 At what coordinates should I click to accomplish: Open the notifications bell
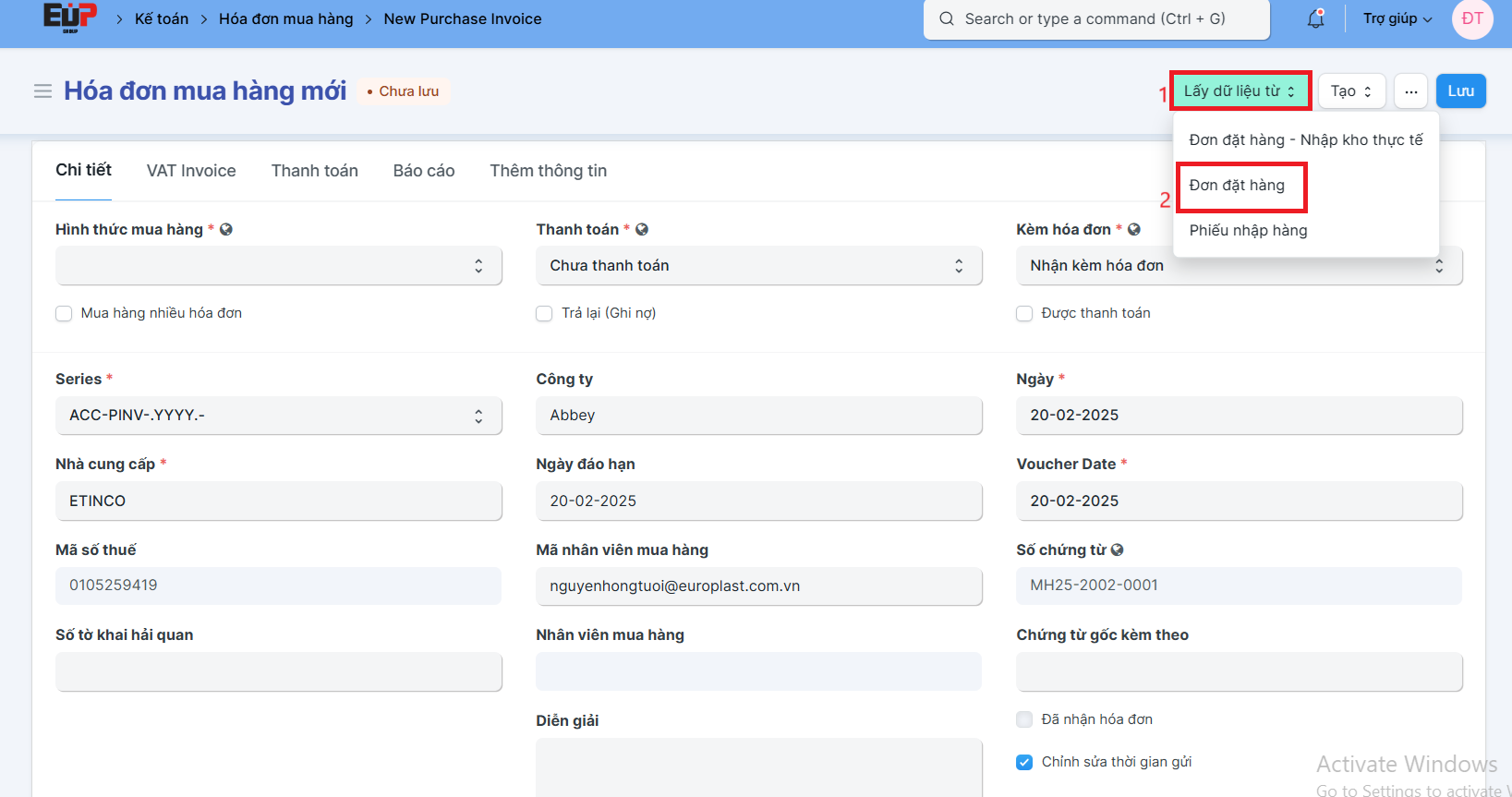1315,18
